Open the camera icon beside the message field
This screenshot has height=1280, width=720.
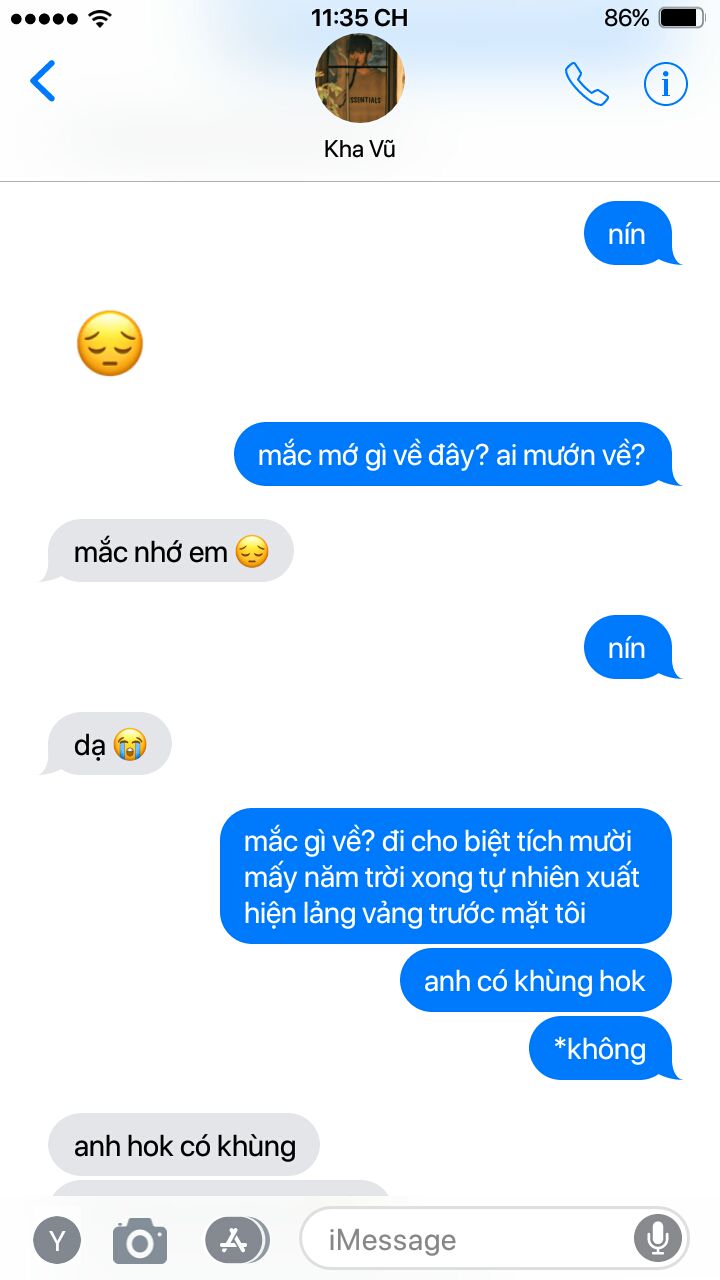click(x=140, y=1241)
